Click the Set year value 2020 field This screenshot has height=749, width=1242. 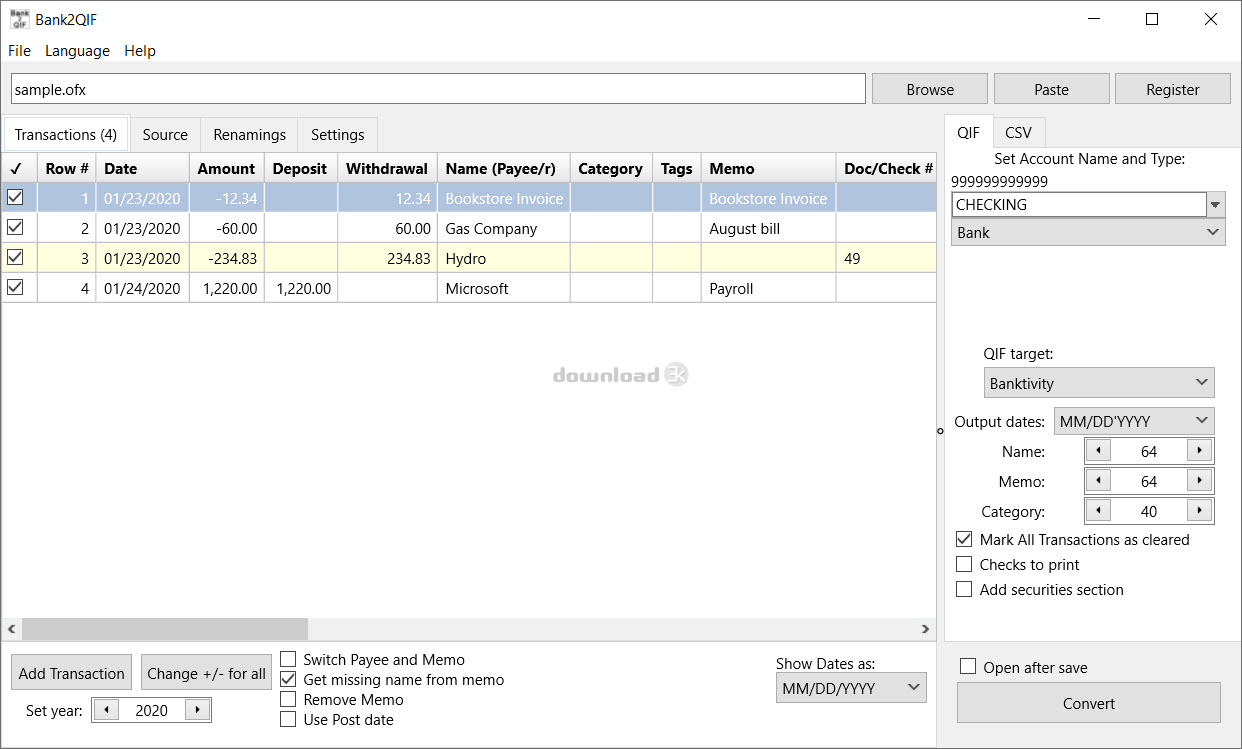[x=152, y=710]
